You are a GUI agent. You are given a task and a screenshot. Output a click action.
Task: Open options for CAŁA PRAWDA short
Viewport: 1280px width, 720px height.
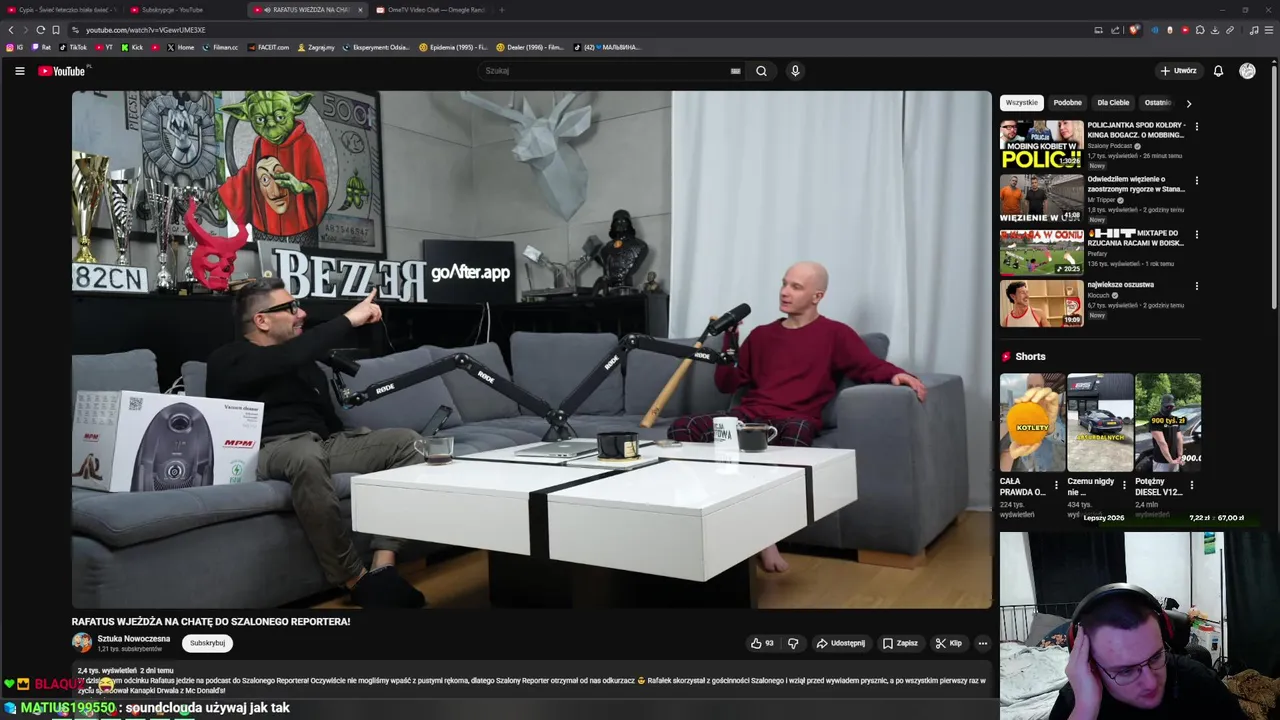point(1056,485)
